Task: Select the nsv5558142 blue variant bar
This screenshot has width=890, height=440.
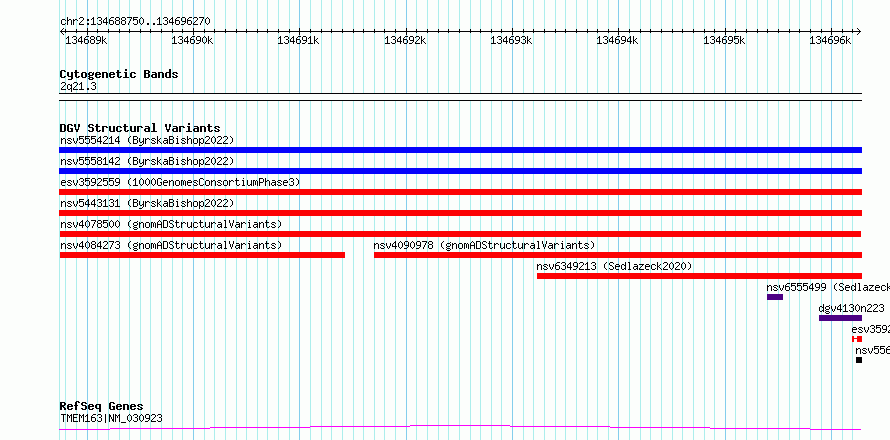Action: [x=460, y=171]
